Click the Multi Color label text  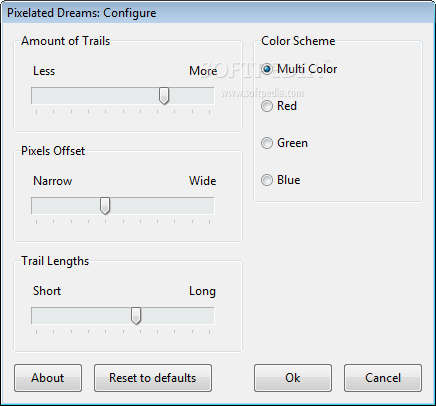pos(307,69)
